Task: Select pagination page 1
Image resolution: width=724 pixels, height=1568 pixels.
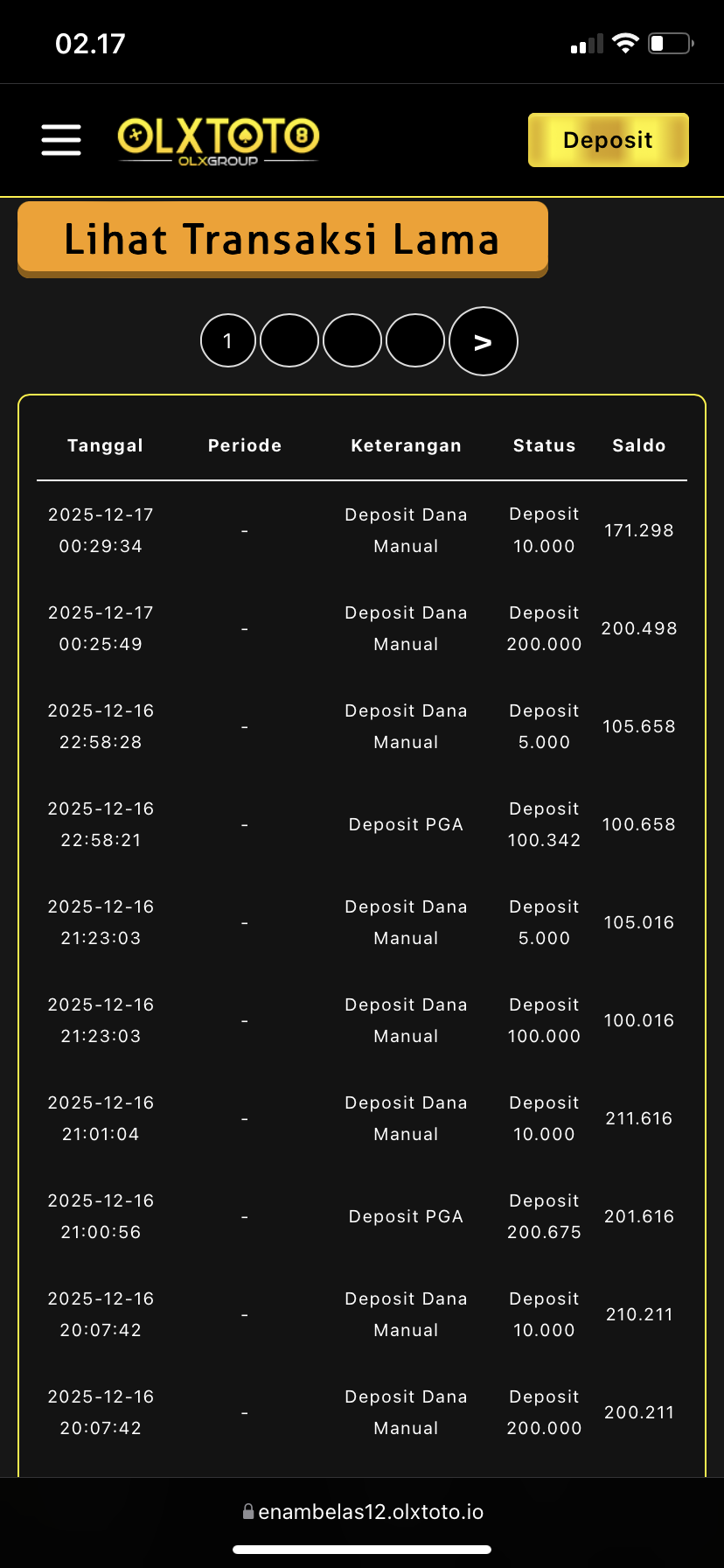Action: click(228, 340)
